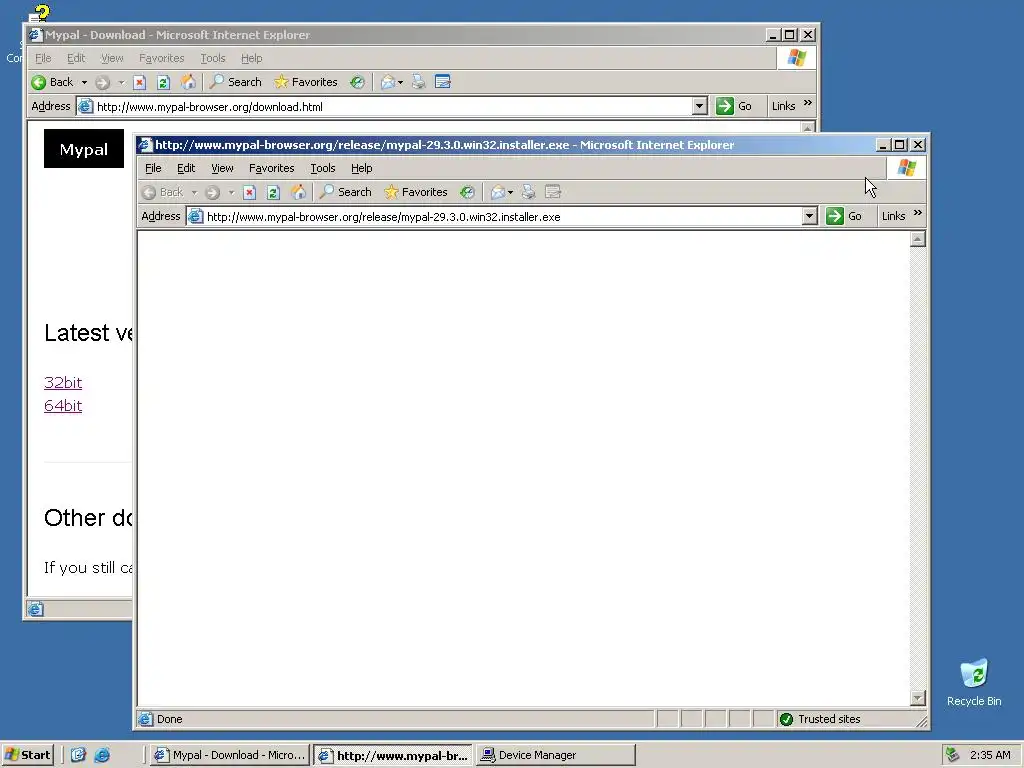Click grayed Back button in front installer window
1024x768 pixels.
163,192
